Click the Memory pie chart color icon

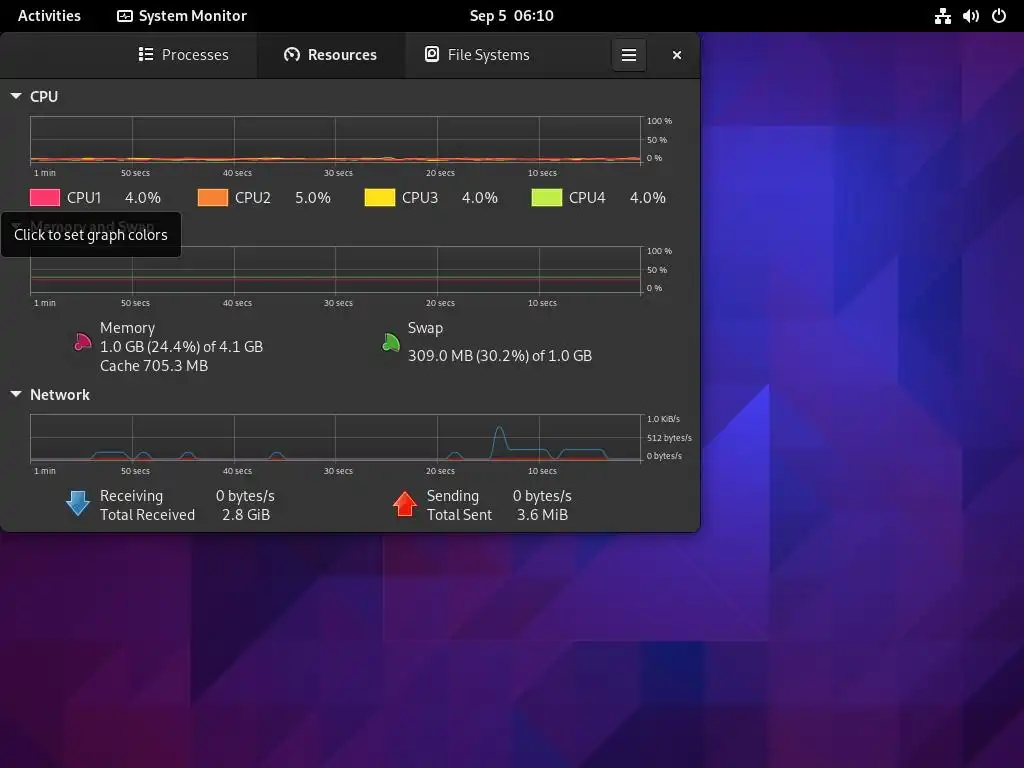(x=82, y=342)
